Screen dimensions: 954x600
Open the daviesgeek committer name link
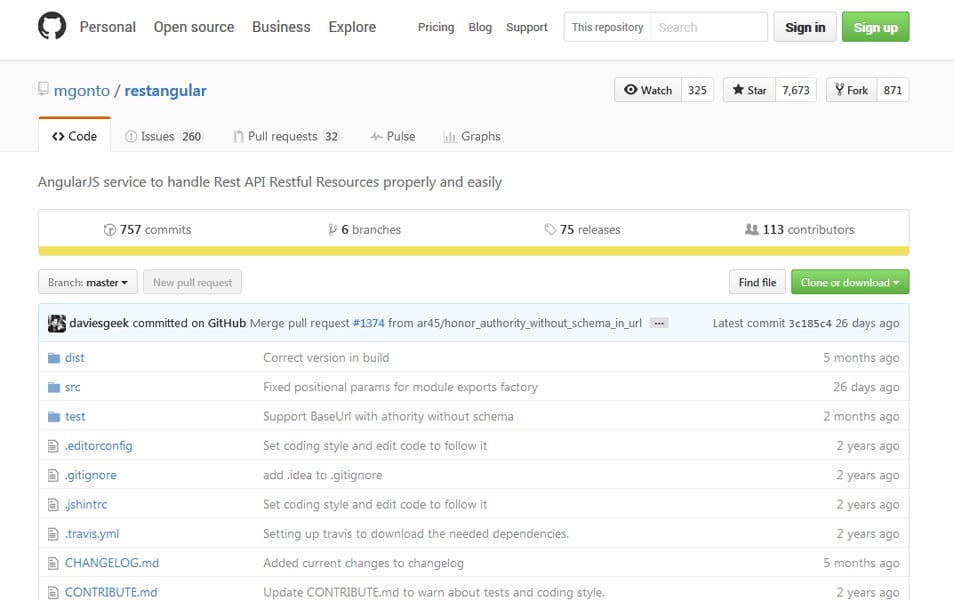coord(99,323)
